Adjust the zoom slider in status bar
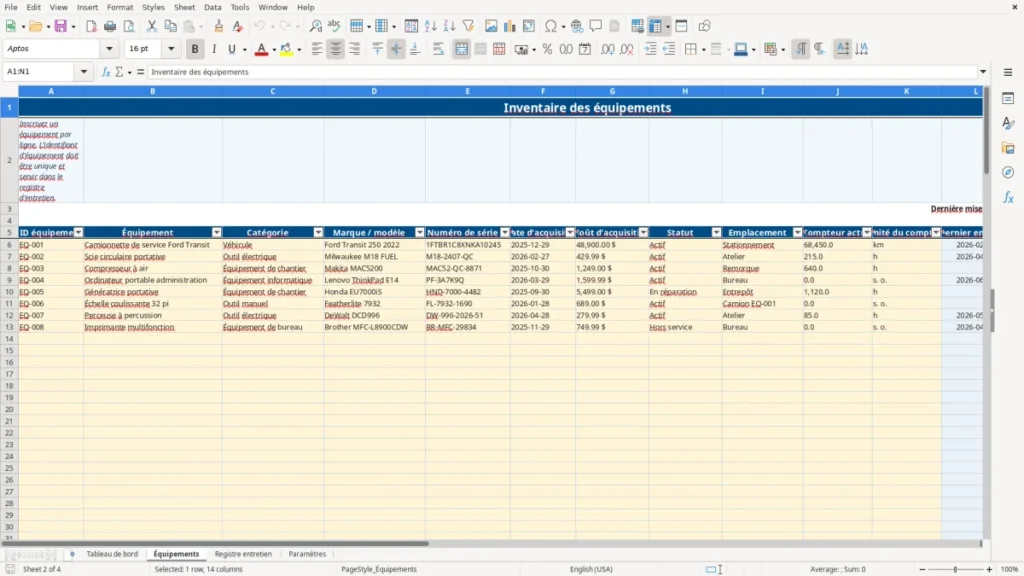 click(x=955, y=569)
